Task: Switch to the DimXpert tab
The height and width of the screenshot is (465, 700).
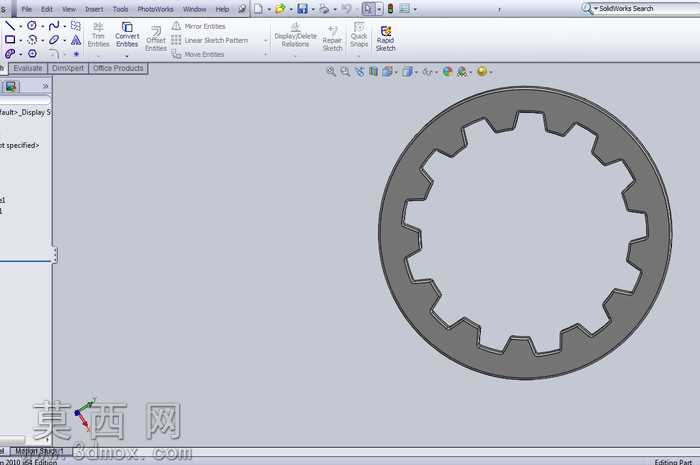Action: [x=68, y=68]
